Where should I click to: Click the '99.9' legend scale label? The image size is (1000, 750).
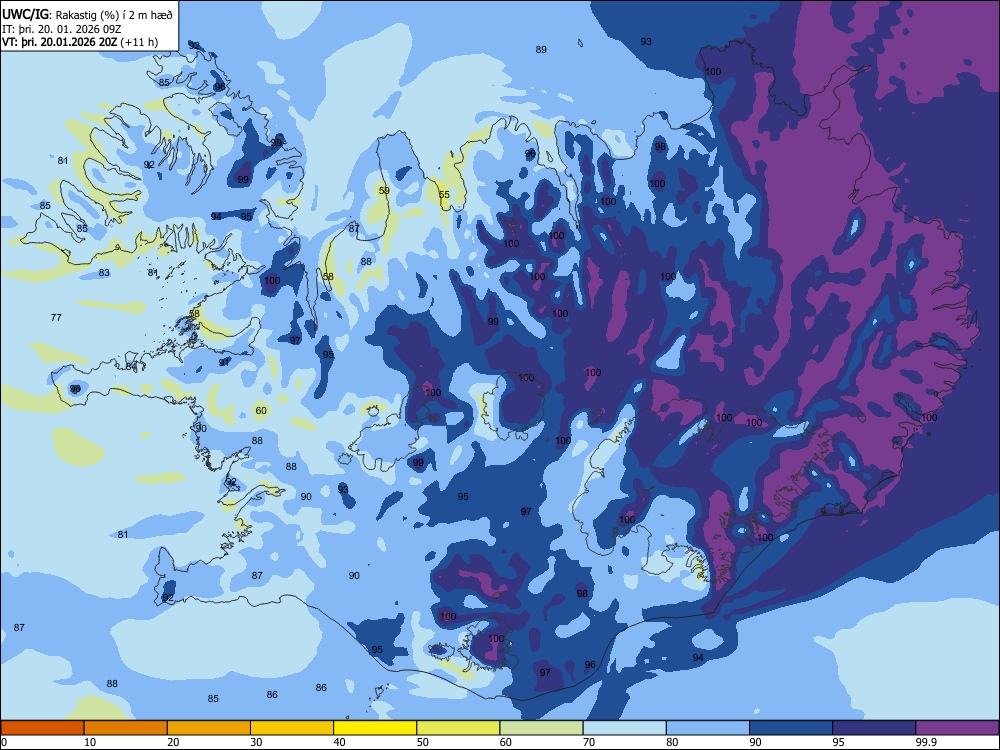coord(925,742)
